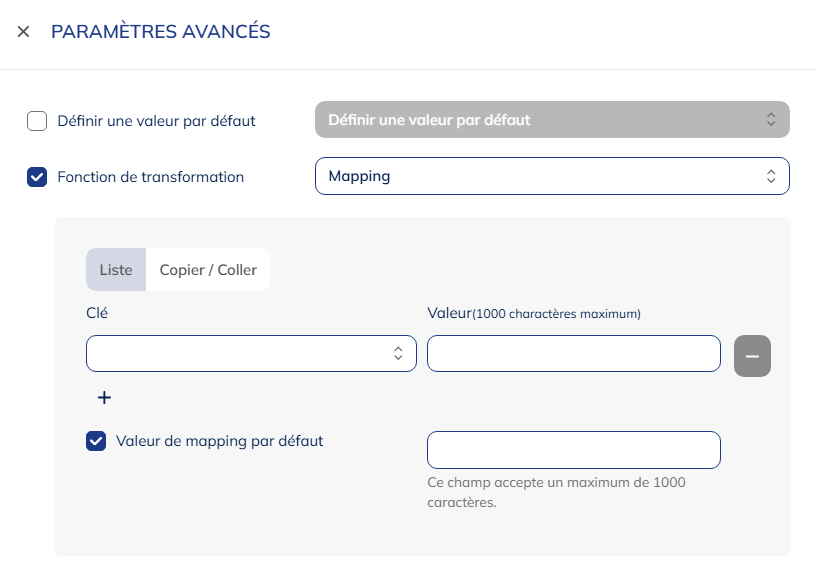Click 'Fonction de transformation' label text
This screenshot has width=817, height=575.
pyautogui.click(x=151, y=177)
